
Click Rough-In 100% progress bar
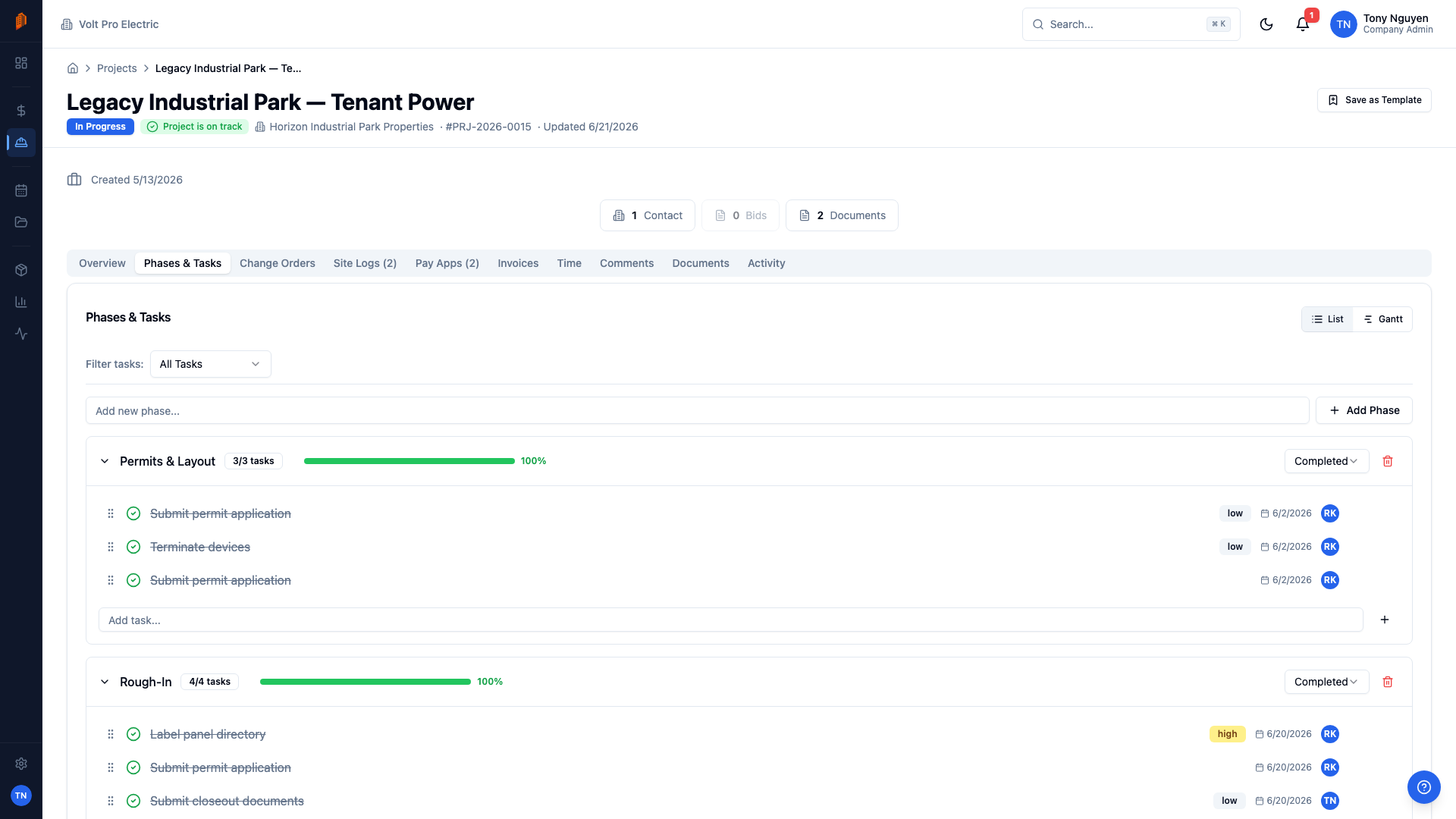point(366,682)
